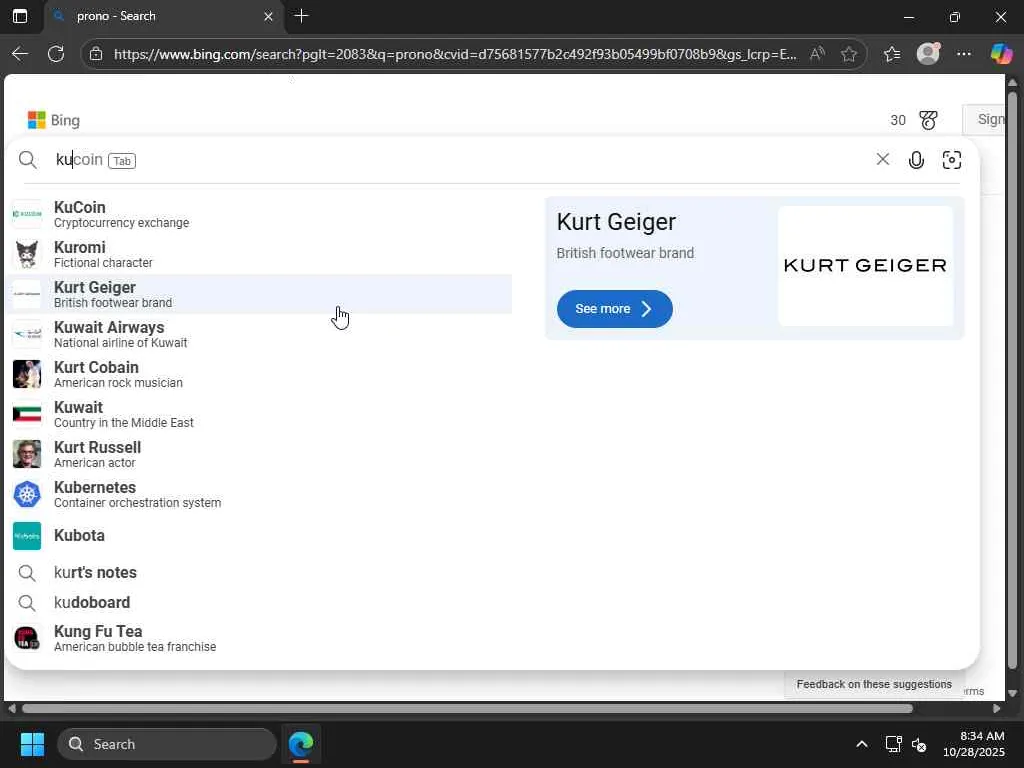Show hidden system tray icons
The image size is (1024, 768).
[x=862, y=744]
